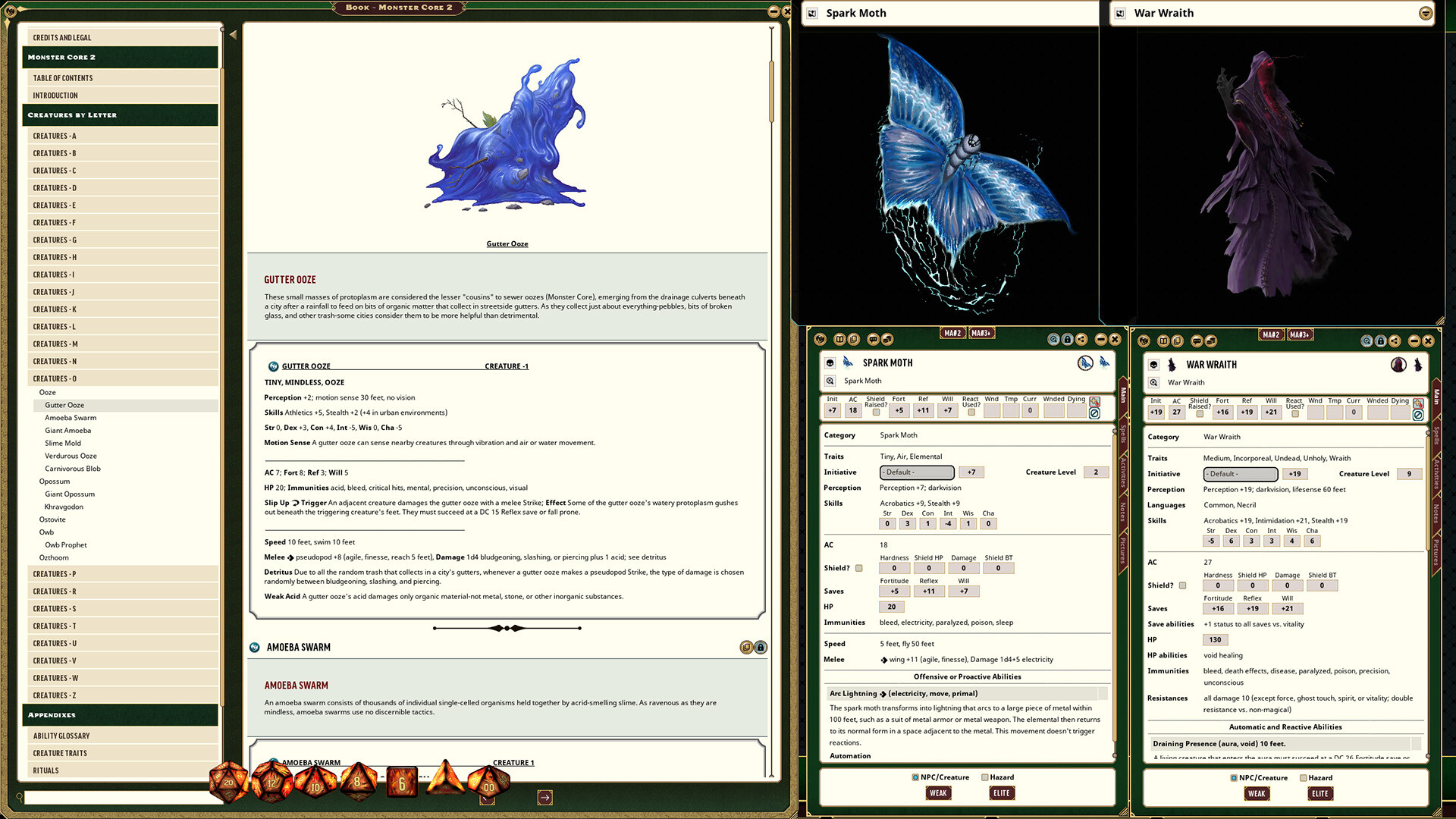This screenshot has width=1456, height=819.
Task: Check the Shield Raised? box on Spark Moth
Action: [x=875, y=412]
